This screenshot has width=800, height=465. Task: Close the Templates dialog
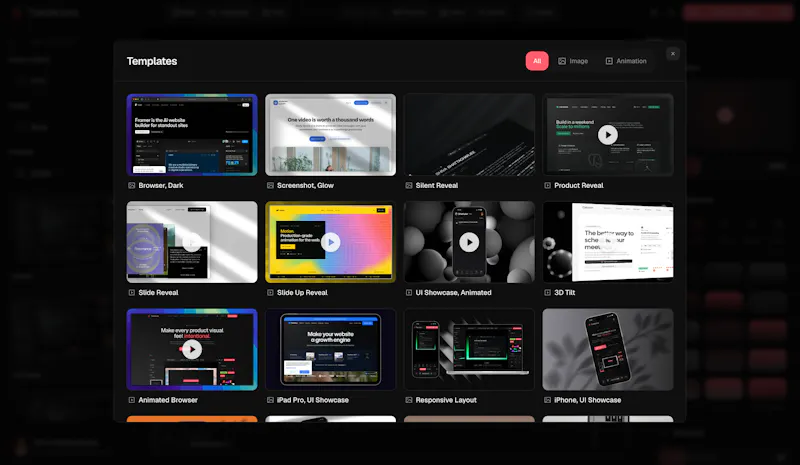coord(672,54)
